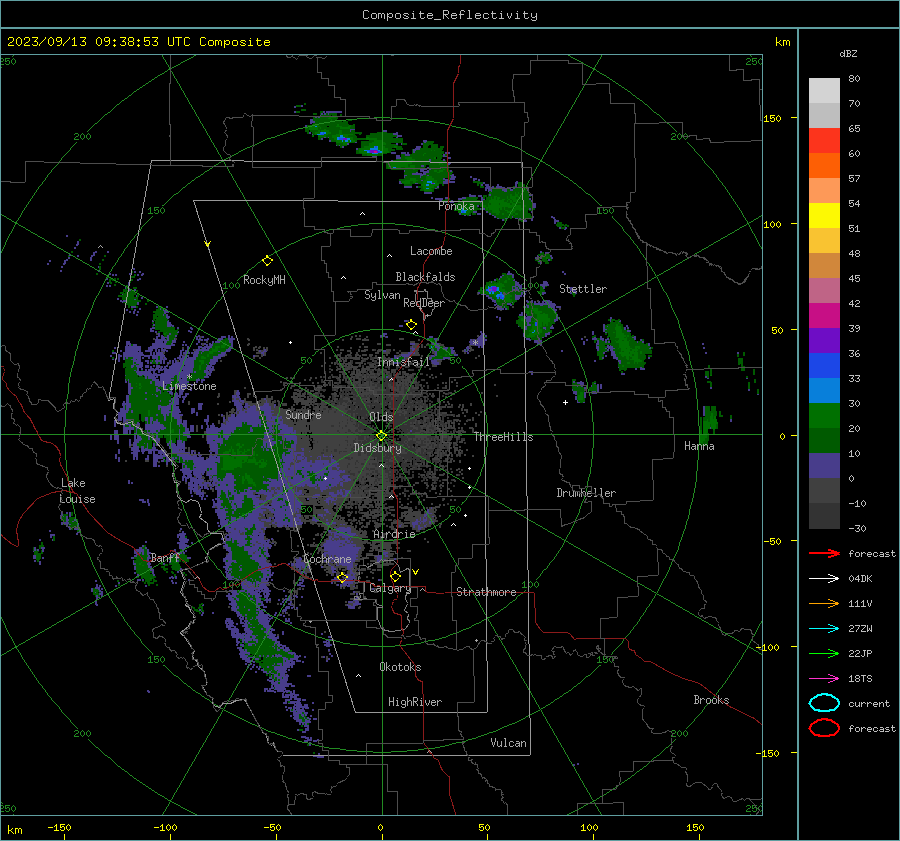Click the Banff label
Screen dimensions: 900x841
pyautogui.click(x=165, y=558)
